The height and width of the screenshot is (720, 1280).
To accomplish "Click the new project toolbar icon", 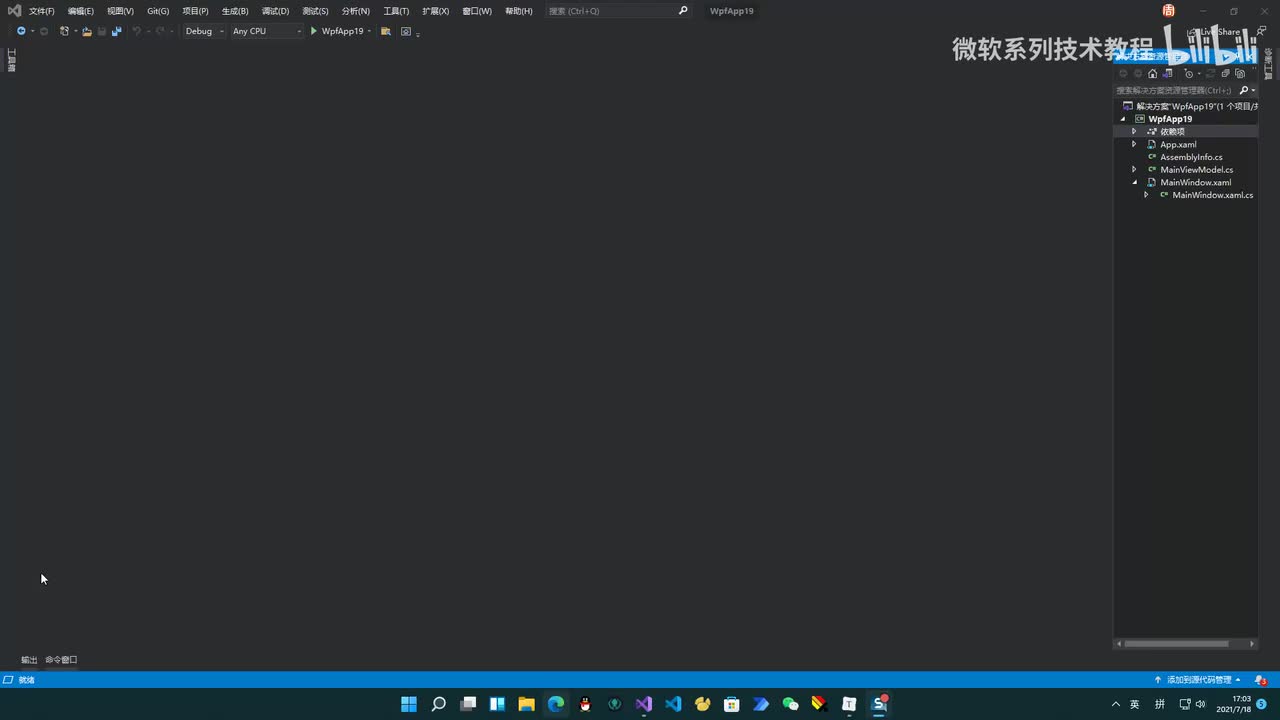I will click(64, 31).
